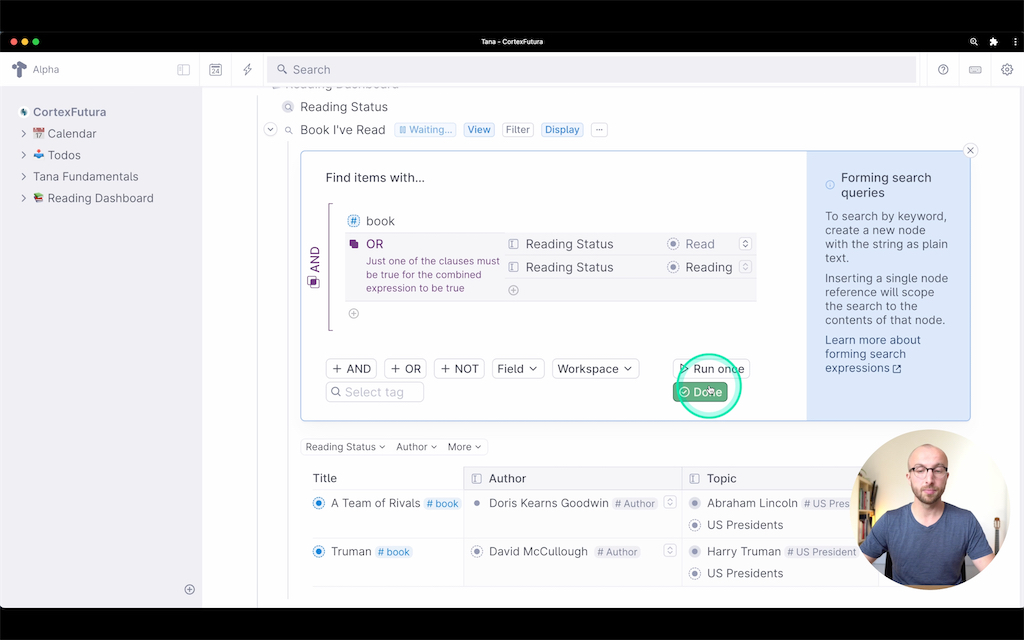1024x640 pixels.
Task: Toggle the Waiting status pill
Action: (x=425, y=129)
